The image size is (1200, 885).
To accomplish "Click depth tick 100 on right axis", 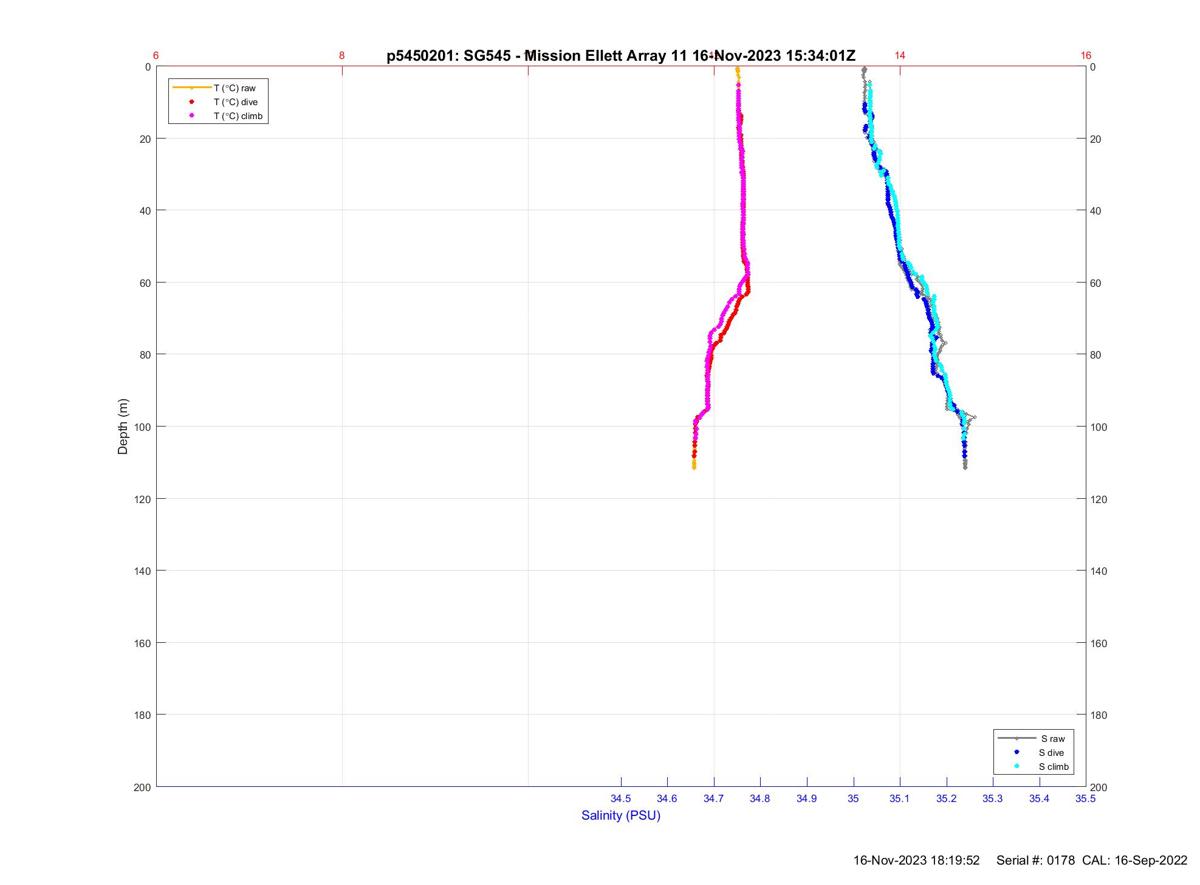I will (1099, 427).
